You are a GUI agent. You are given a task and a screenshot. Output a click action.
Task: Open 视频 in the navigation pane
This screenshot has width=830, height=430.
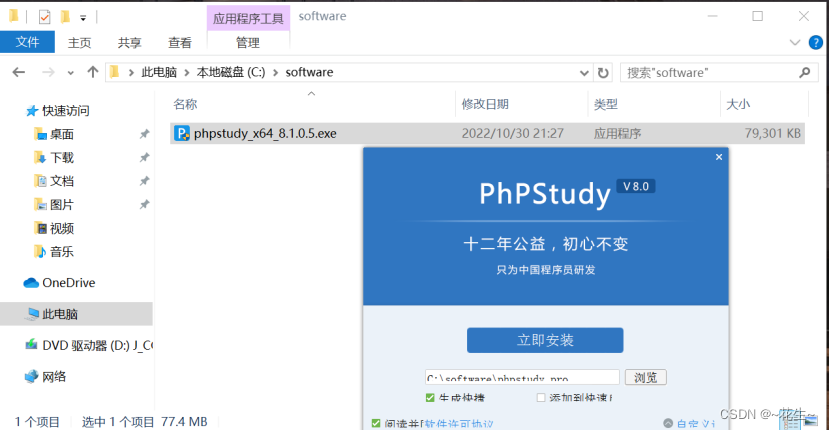61,228
